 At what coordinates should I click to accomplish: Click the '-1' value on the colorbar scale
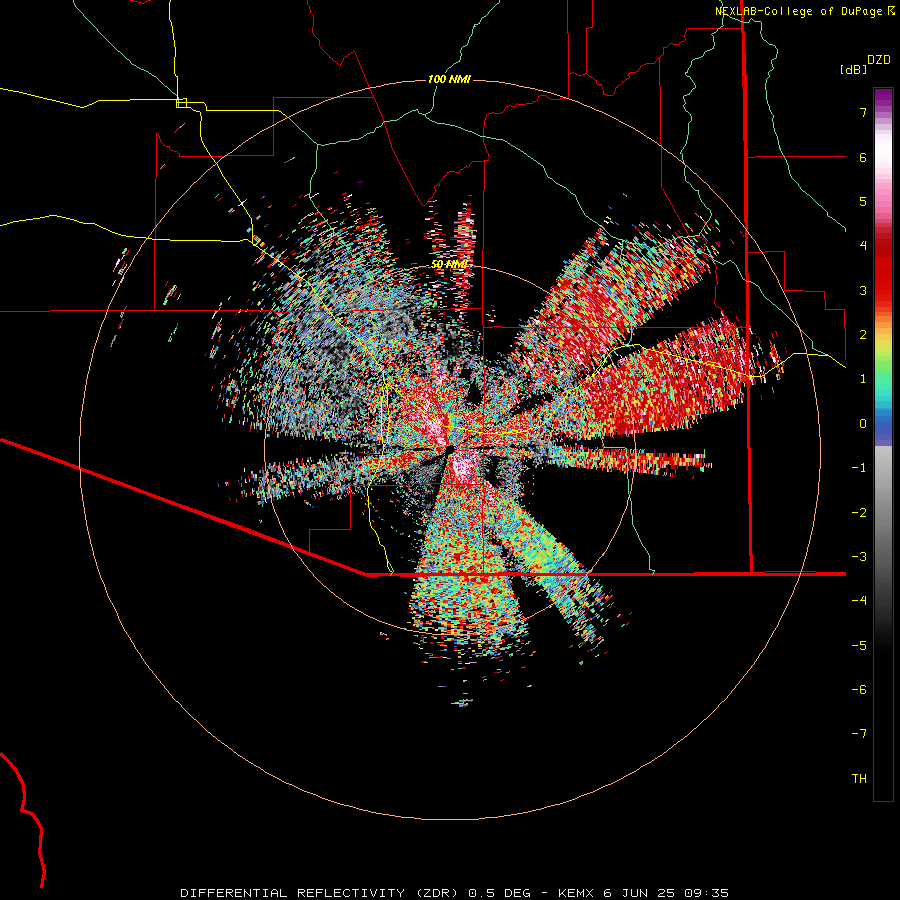(859, 468)
